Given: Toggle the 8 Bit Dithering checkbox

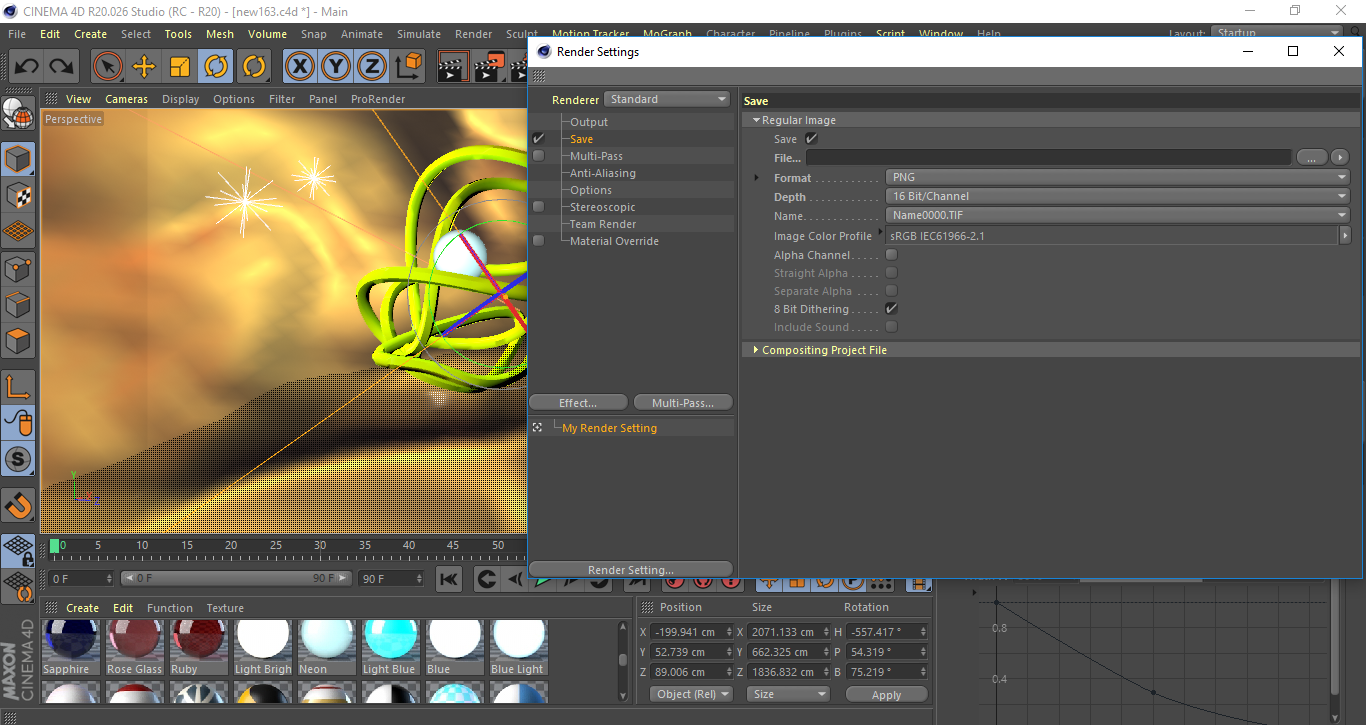Looking at the screenshot, I should (891, 309).
